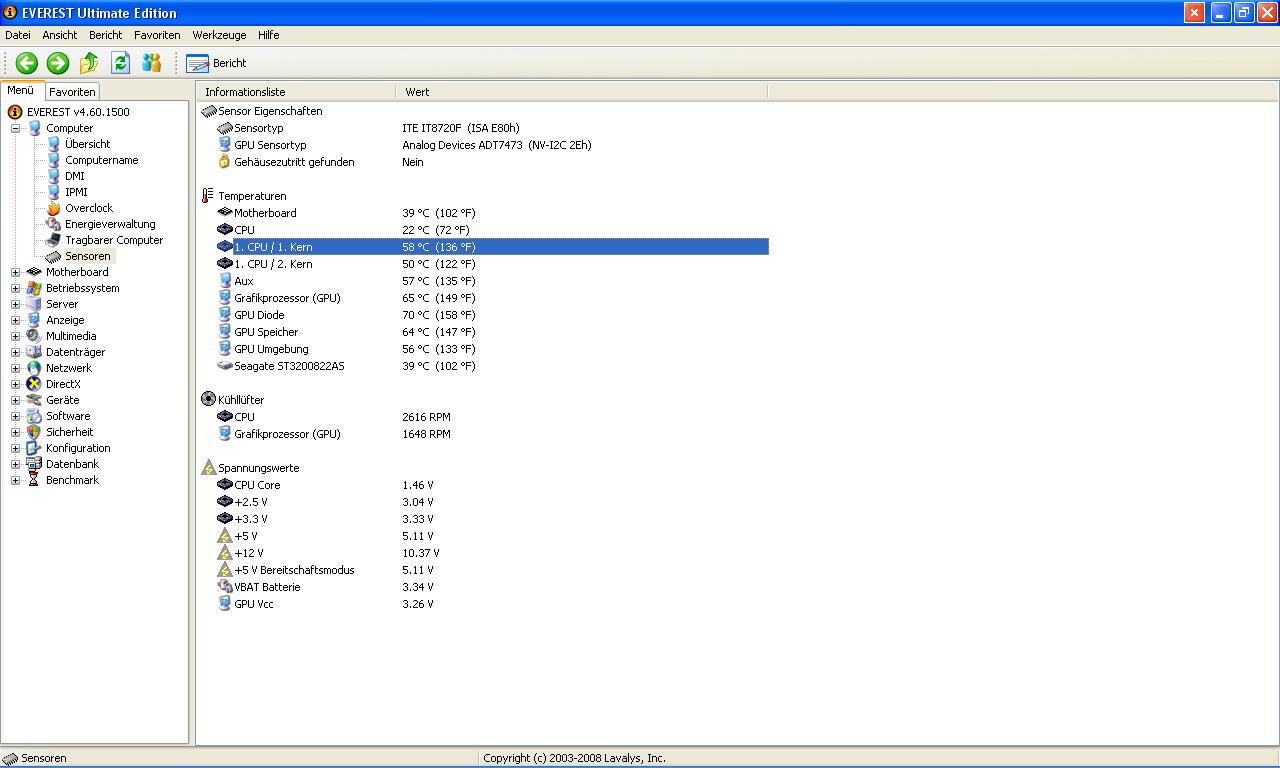Open the Hilfe menu
The image size is (1280, 768).
268,35
